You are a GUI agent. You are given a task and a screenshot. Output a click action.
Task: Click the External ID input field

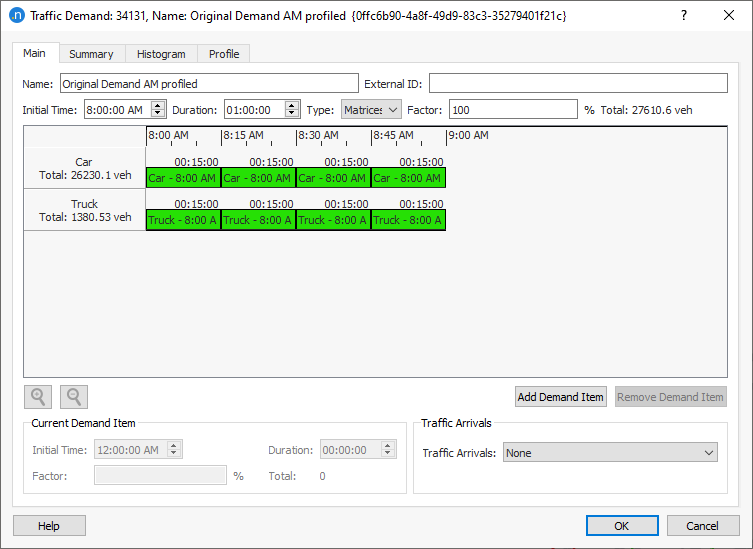coord(578,84)
